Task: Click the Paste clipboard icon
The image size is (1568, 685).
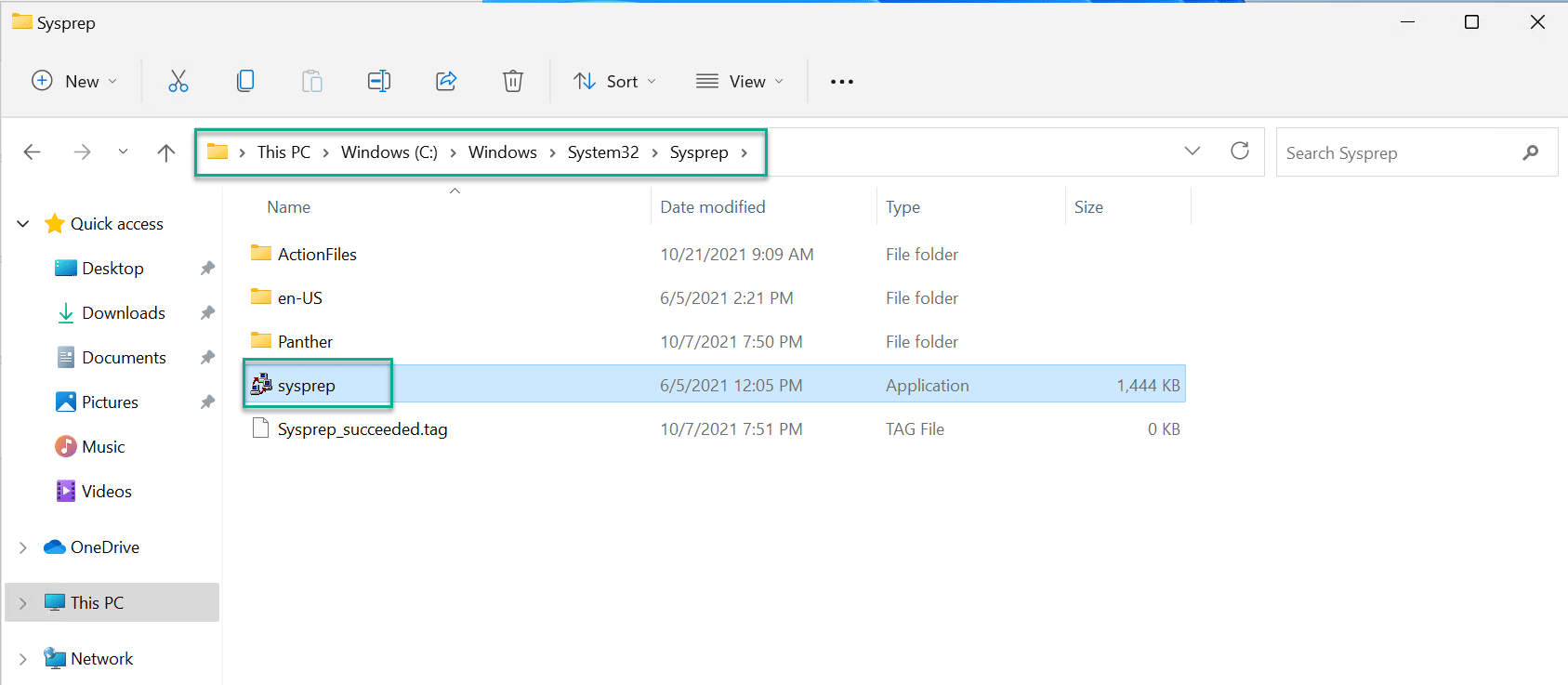Action: point(312,82)
